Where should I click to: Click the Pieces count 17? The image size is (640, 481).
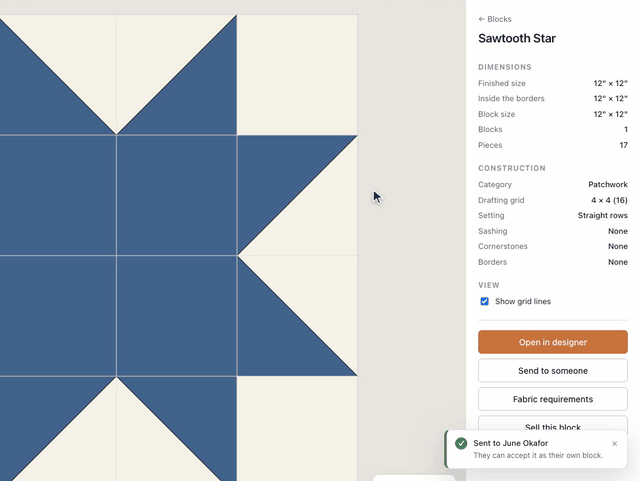tap(623, 145)
